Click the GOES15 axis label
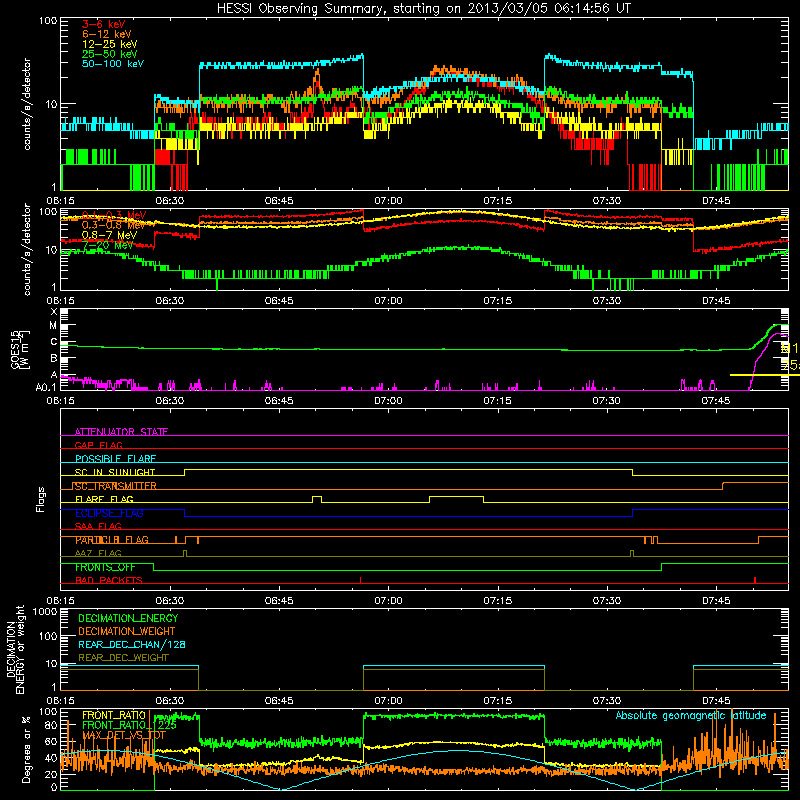 click(x=19, y=350)
